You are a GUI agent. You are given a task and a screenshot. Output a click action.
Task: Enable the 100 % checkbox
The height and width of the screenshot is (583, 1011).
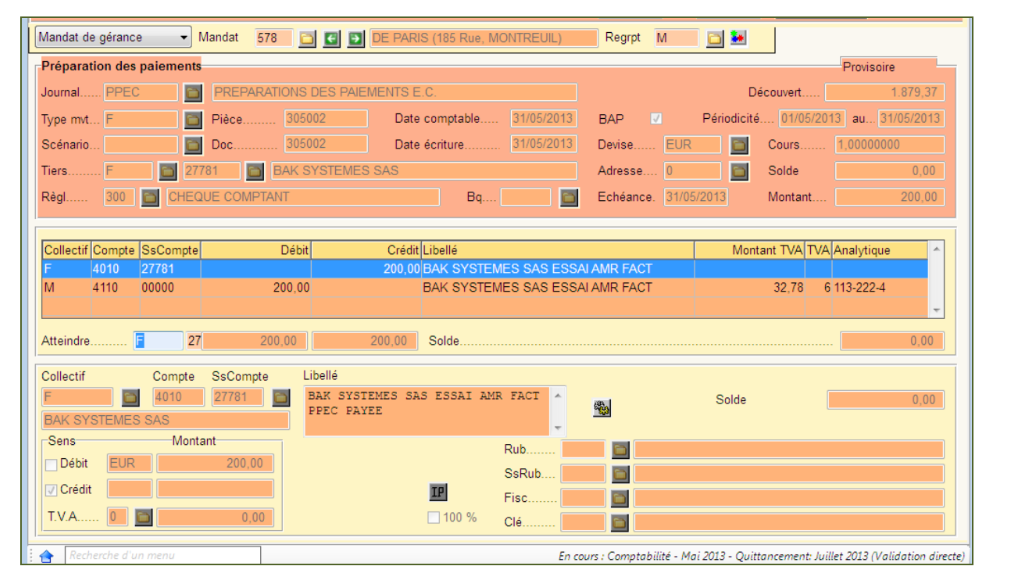[434, 518]
